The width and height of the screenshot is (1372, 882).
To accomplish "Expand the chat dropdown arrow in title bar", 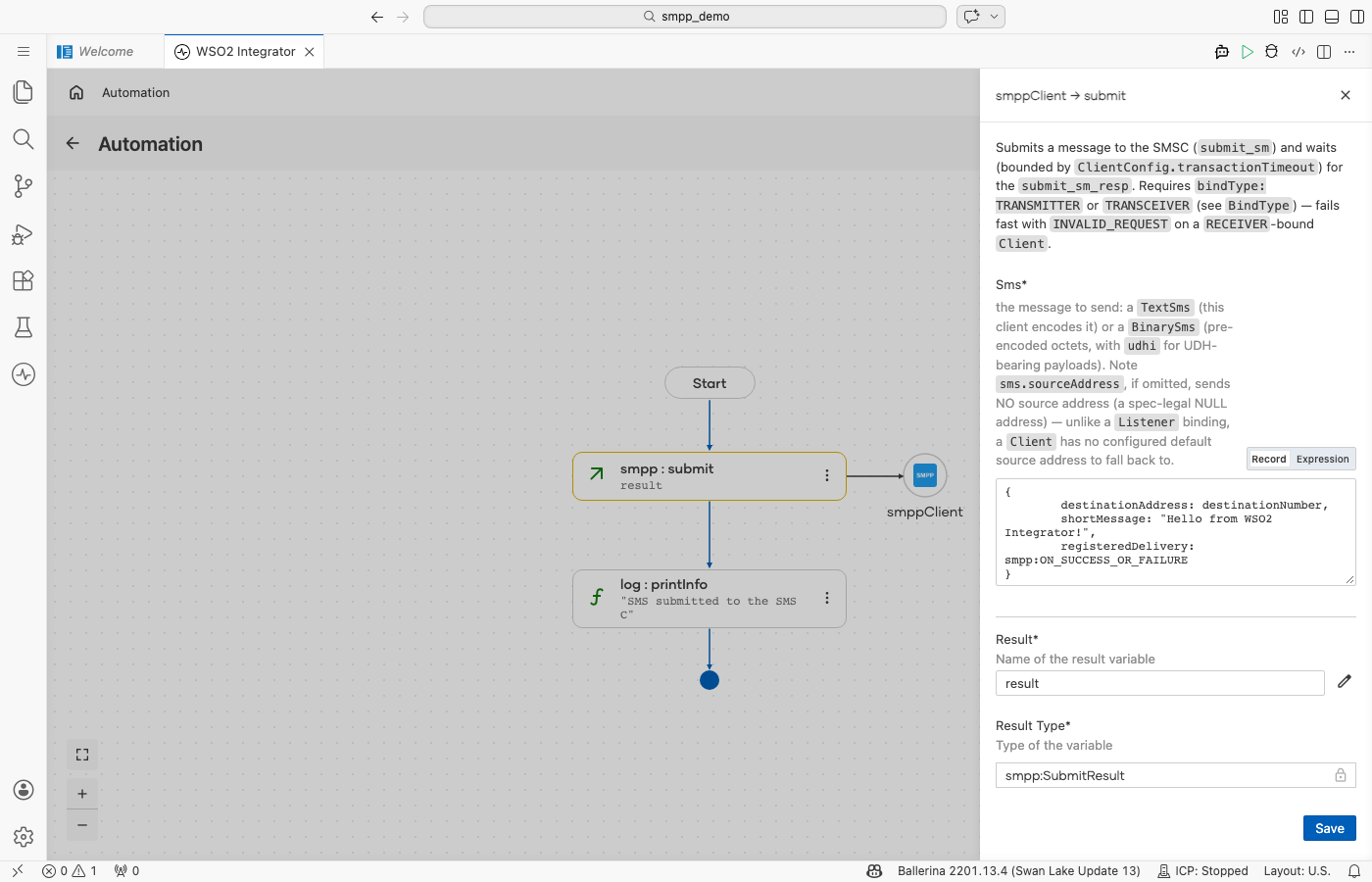I will (x=995, y=17).
